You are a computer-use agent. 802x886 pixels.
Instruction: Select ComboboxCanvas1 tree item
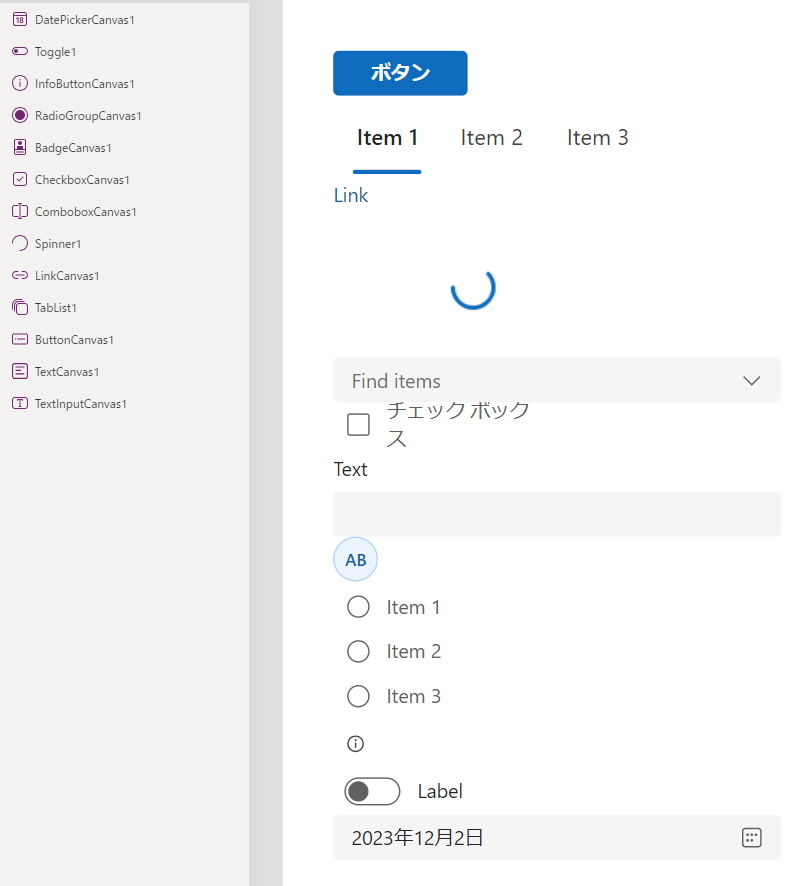pos(86,212)
